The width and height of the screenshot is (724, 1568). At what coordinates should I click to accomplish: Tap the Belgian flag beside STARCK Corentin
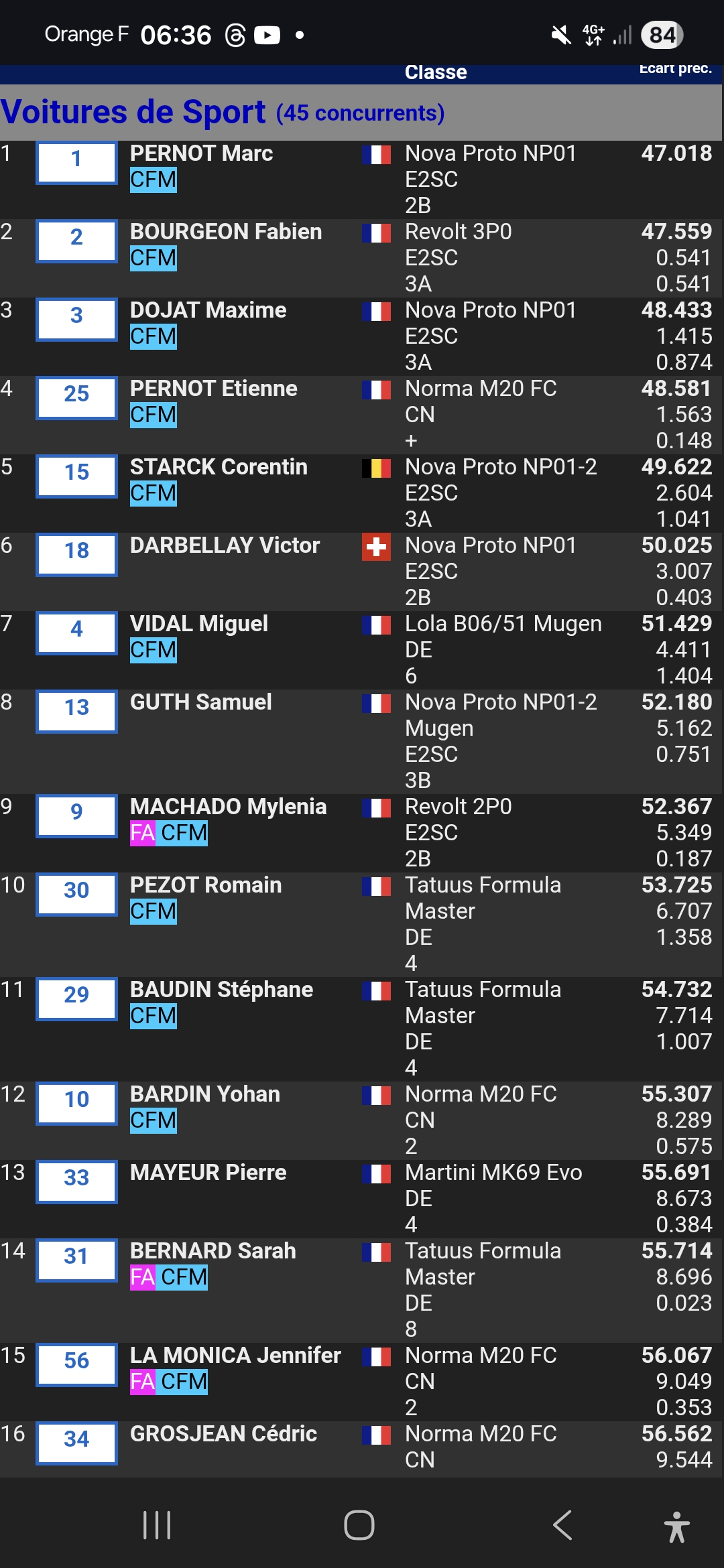[x=376, y=468]
